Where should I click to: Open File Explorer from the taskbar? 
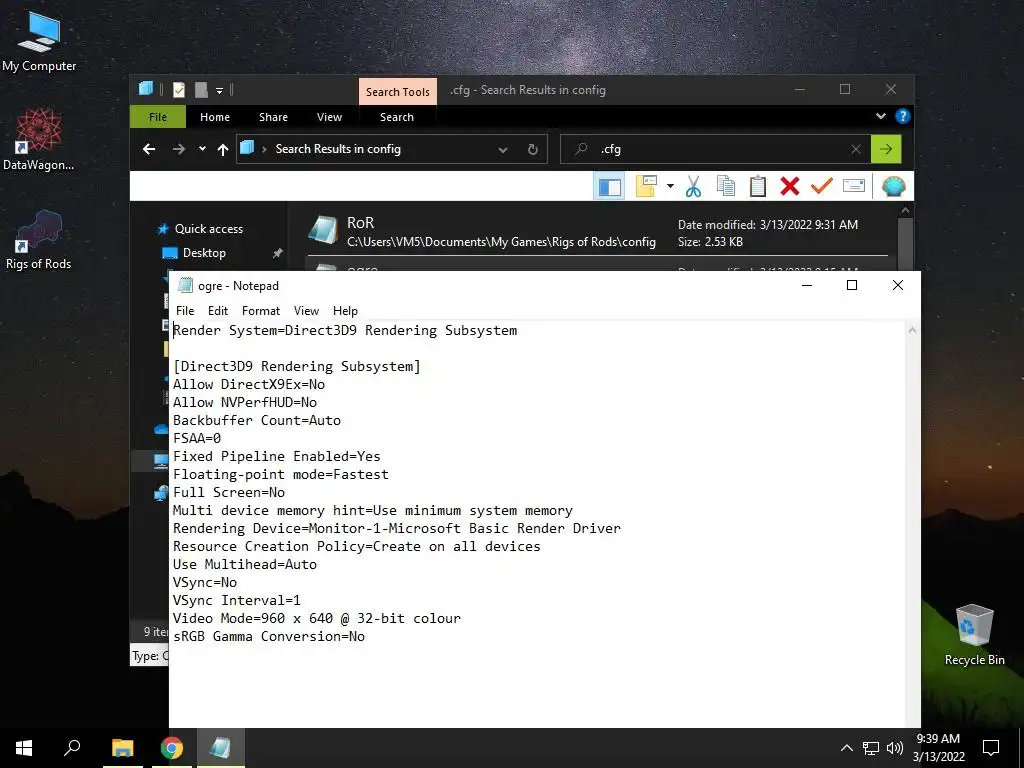(x=122, y=748)
